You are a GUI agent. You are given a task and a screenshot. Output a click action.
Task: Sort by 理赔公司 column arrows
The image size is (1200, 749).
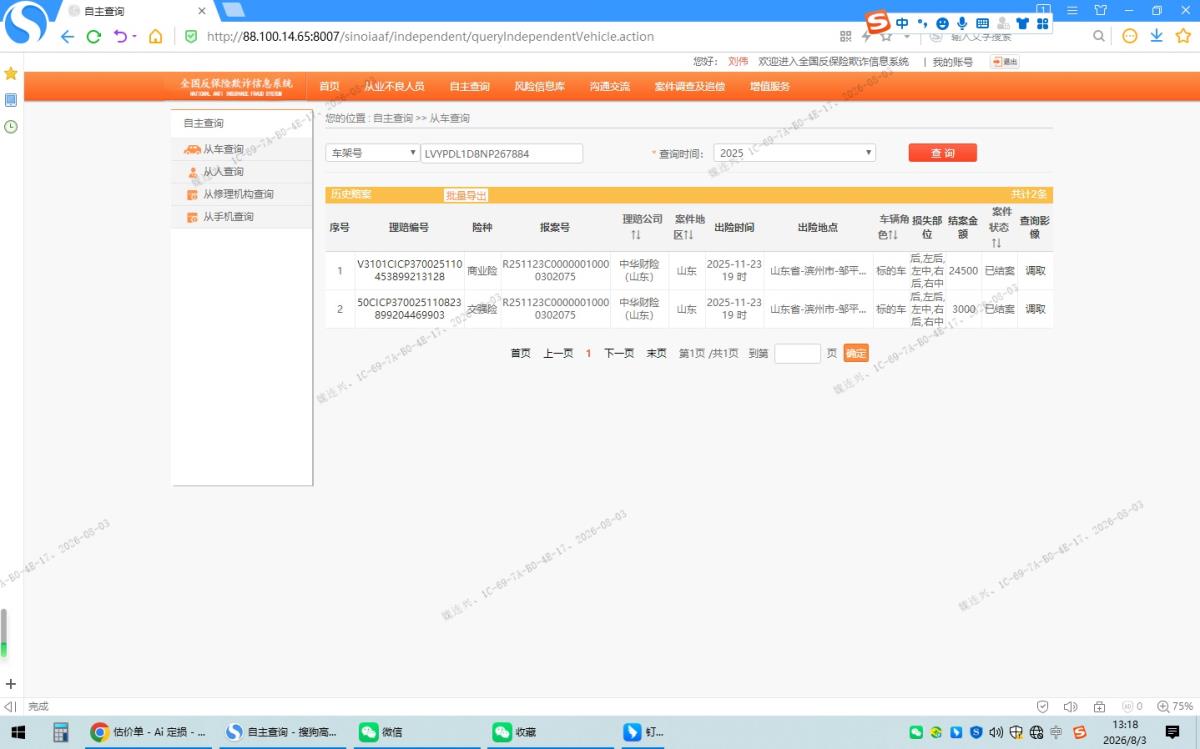[635, 235]
